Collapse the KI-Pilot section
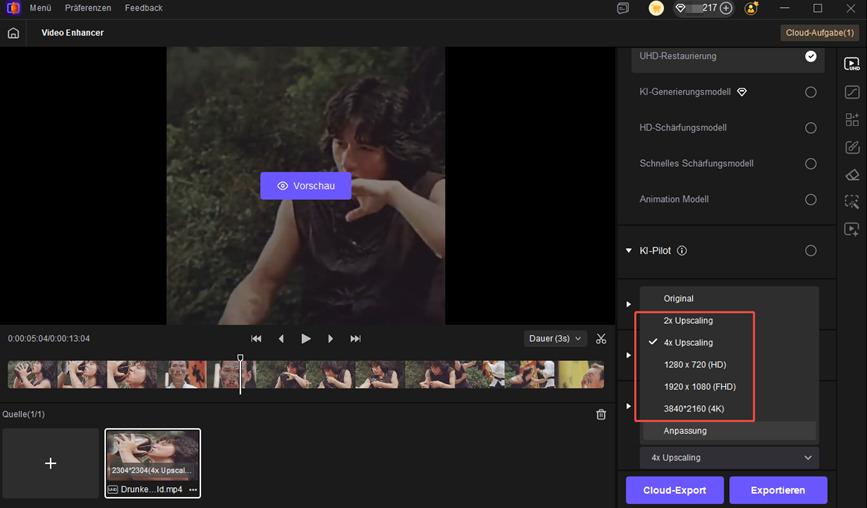This screenshot has width=867, height=508. click(x=629, y=251)
